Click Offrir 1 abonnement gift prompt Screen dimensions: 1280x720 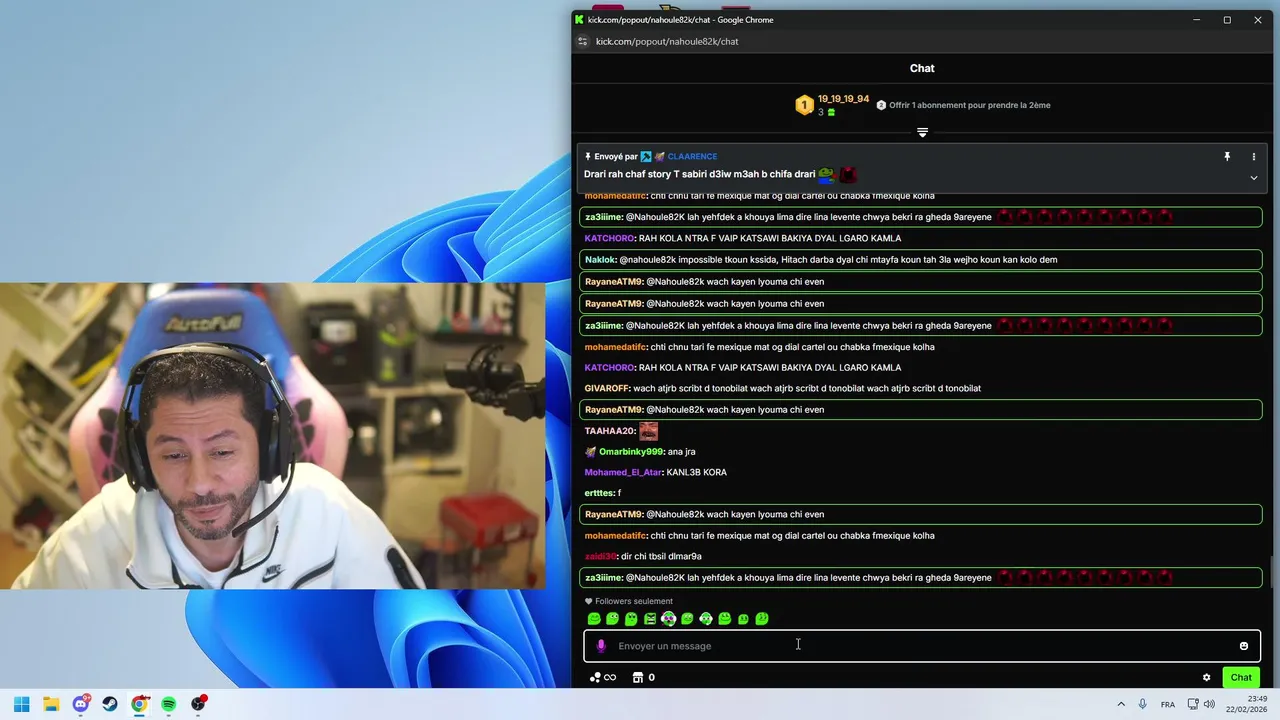coord(963,105)
